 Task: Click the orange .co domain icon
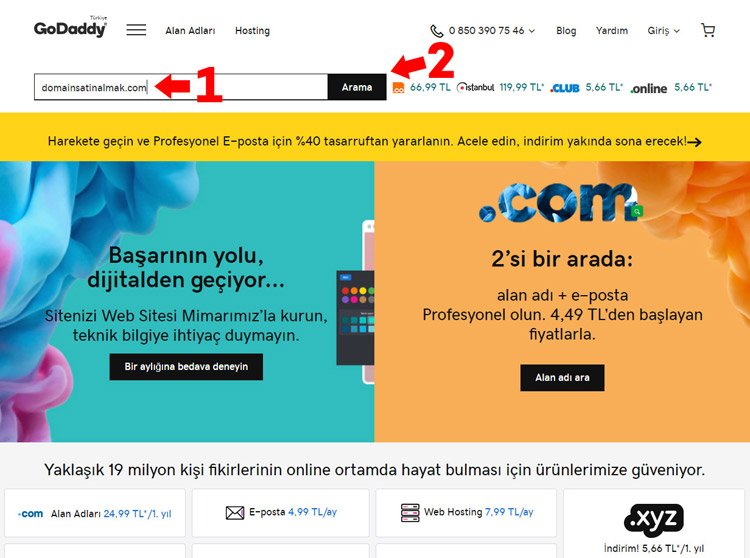[x=398, y=88]
